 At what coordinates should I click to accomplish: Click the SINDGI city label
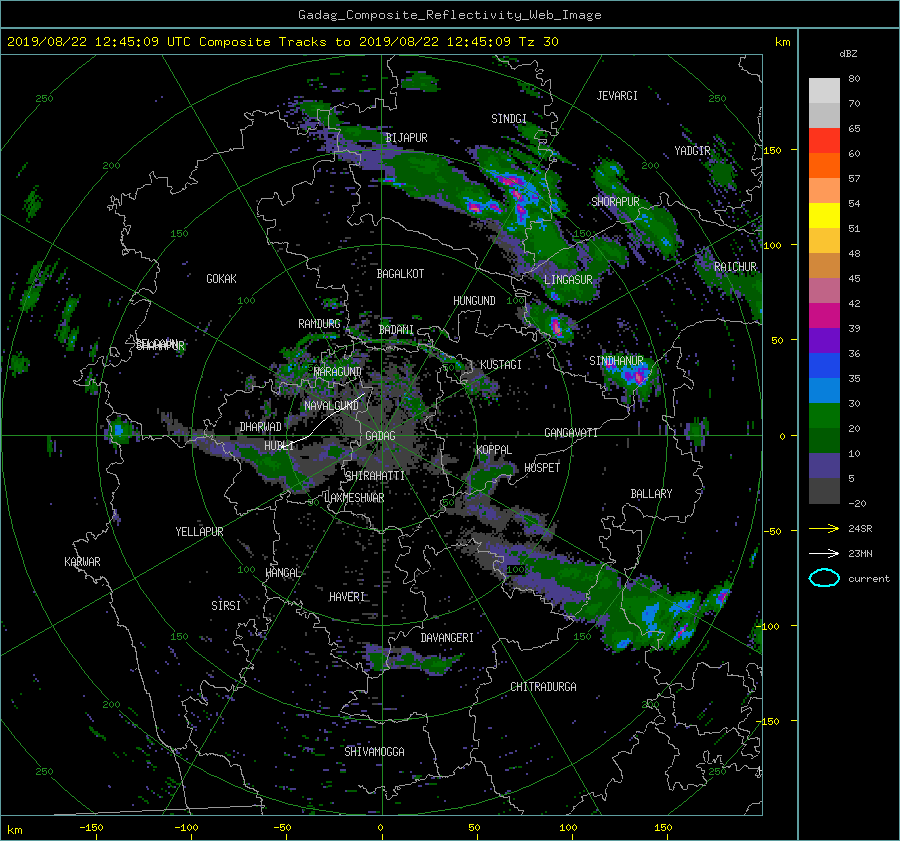(509, 119)
